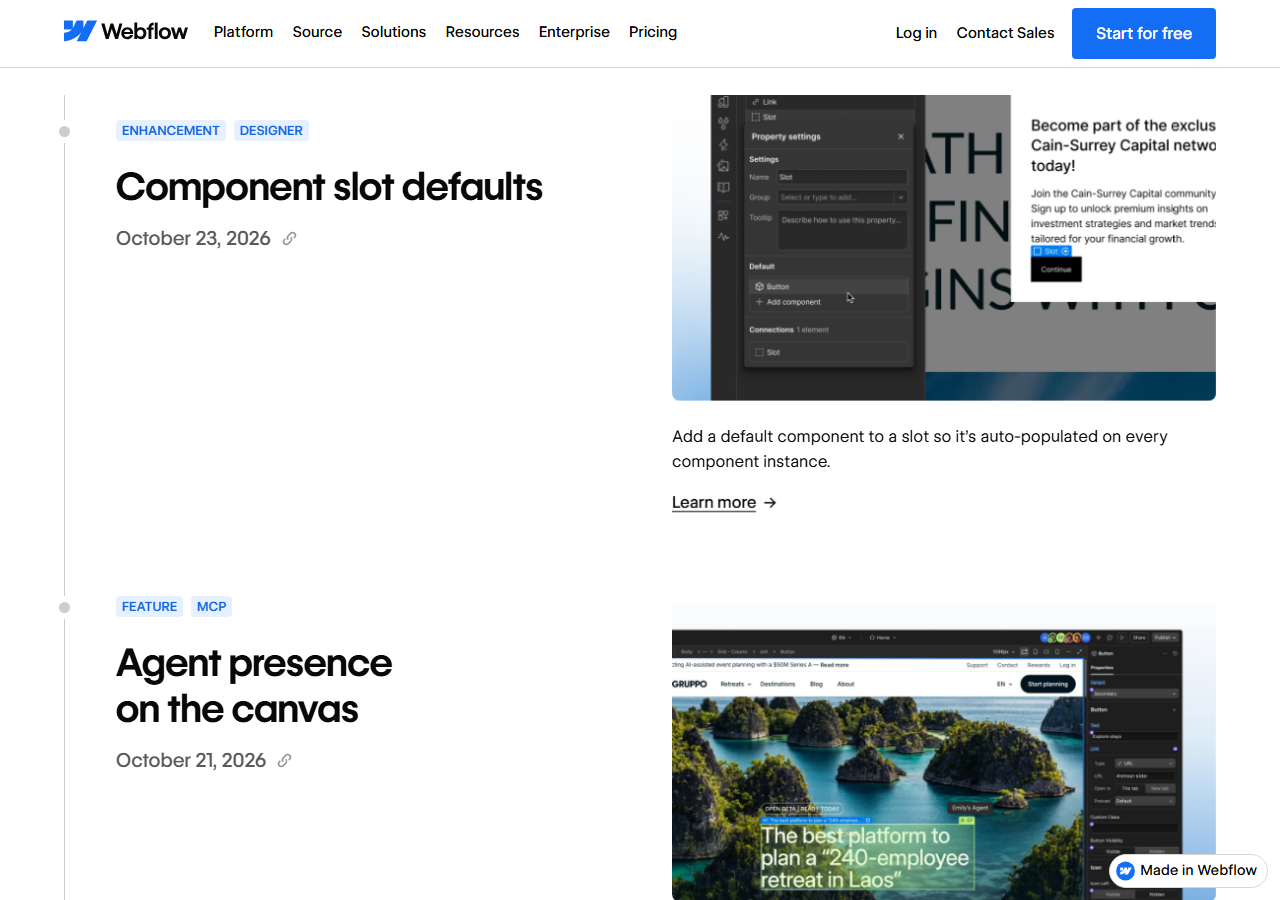Open the Source menu item
This screenshot has width=1280, height=900.
click(317, 32)
